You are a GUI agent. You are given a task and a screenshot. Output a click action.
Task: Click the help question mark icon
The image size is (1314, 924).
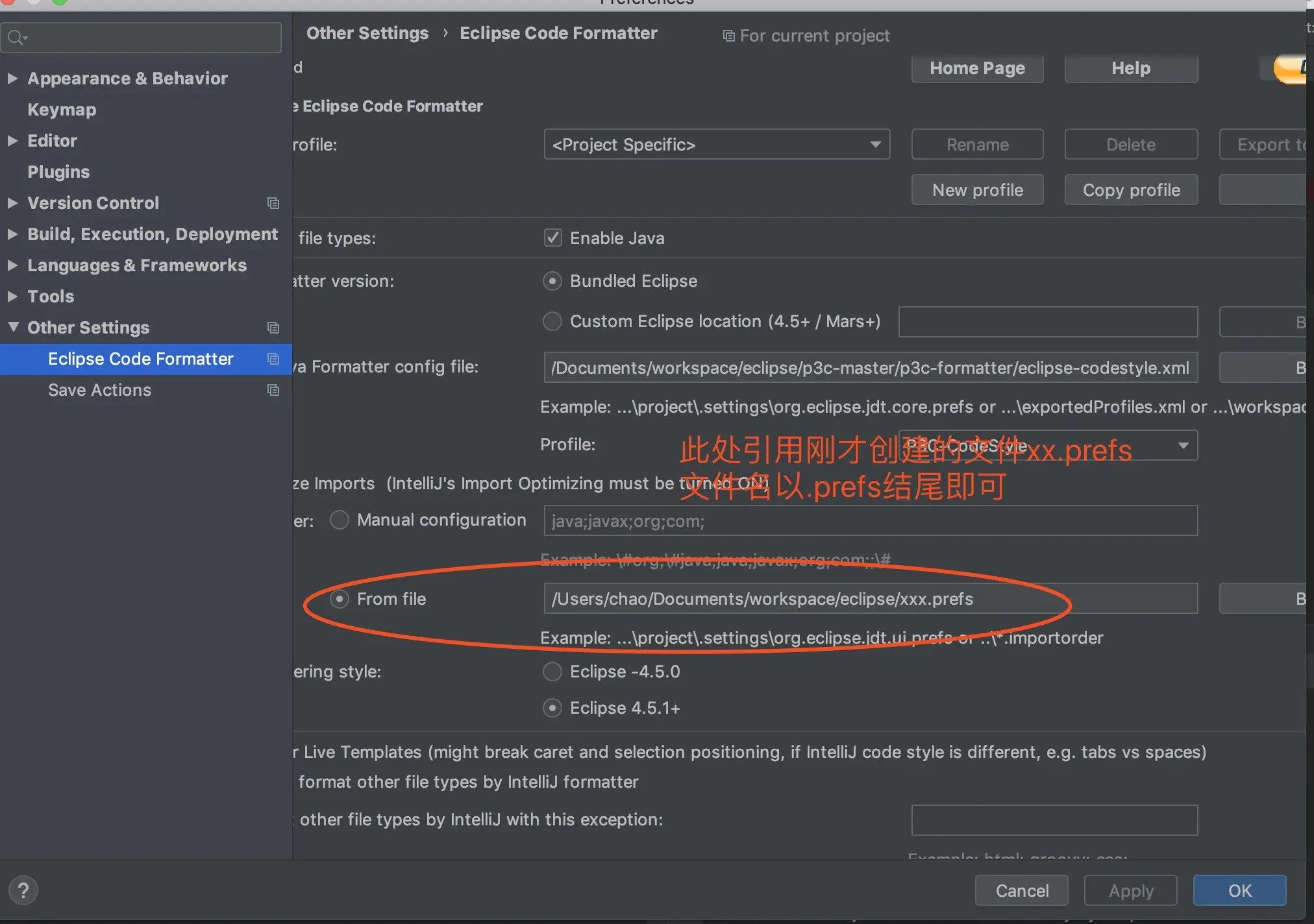click(23, 890)
